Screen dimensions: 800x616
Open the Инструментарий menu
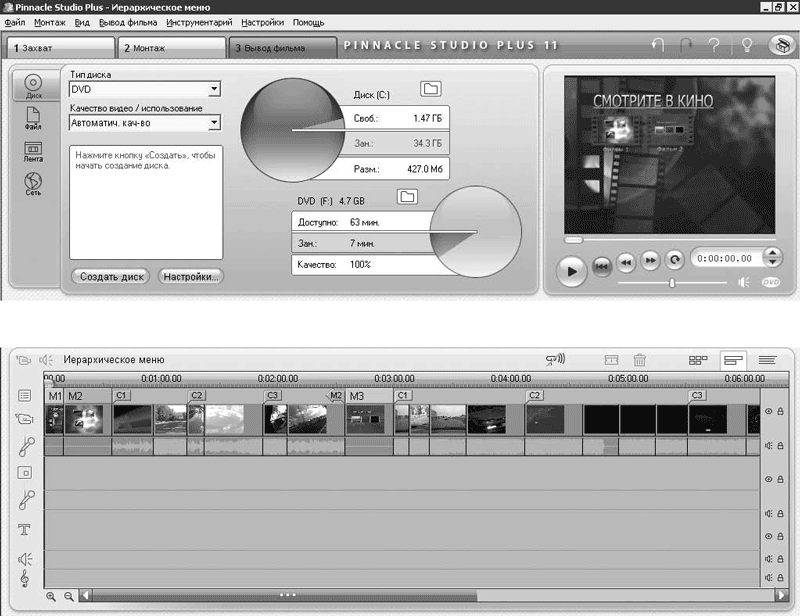tap(195, 22)
